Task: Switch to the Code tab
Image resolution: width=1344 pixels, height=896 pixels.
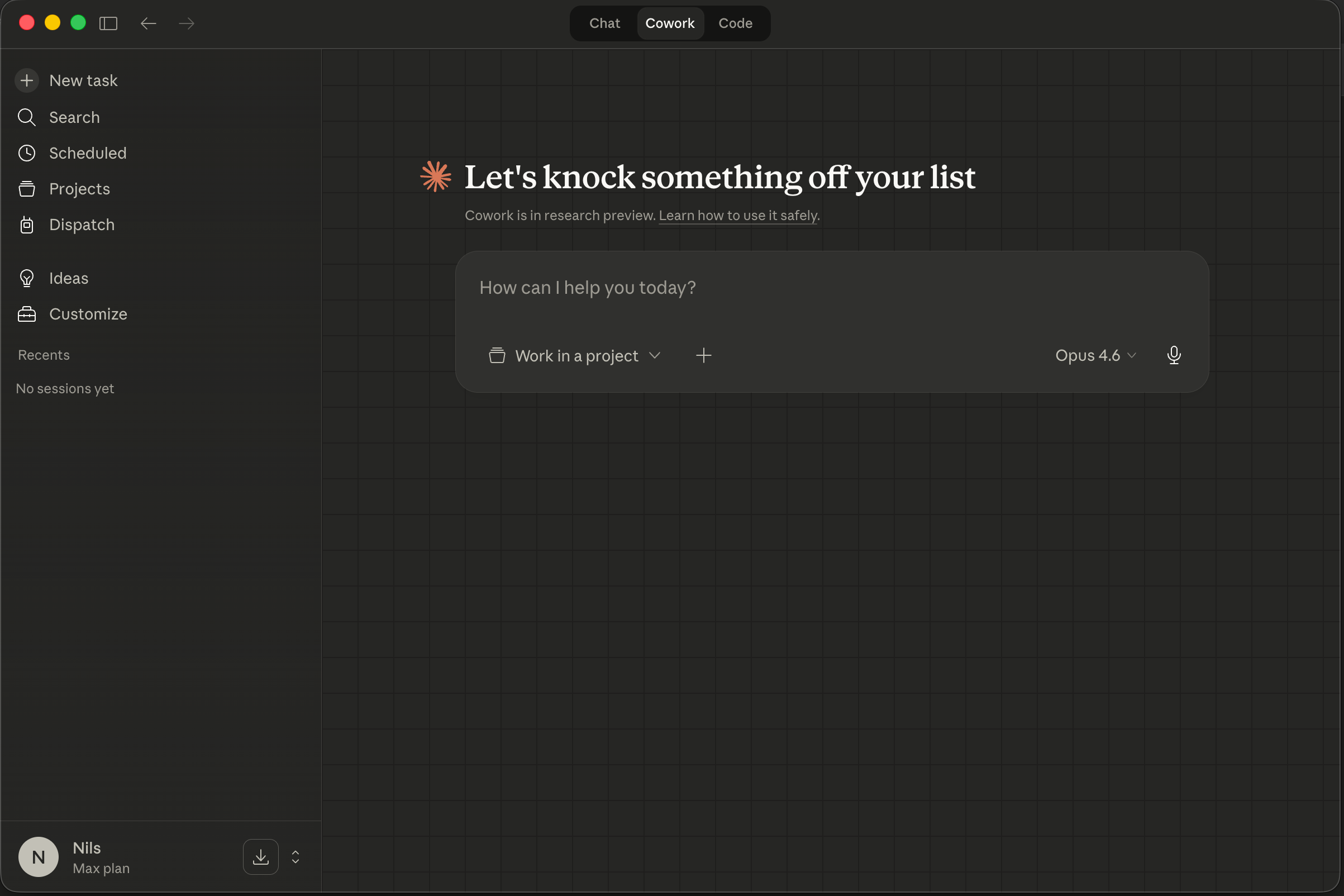Action: pyautogui.click(x=736, y=23)
